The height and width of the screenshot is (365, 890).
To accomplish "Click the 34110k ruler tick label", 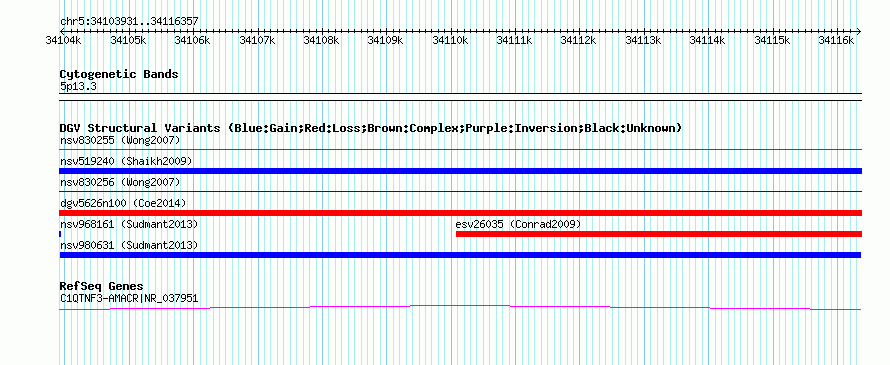I will pyautogui.click(x=450, y=40).
